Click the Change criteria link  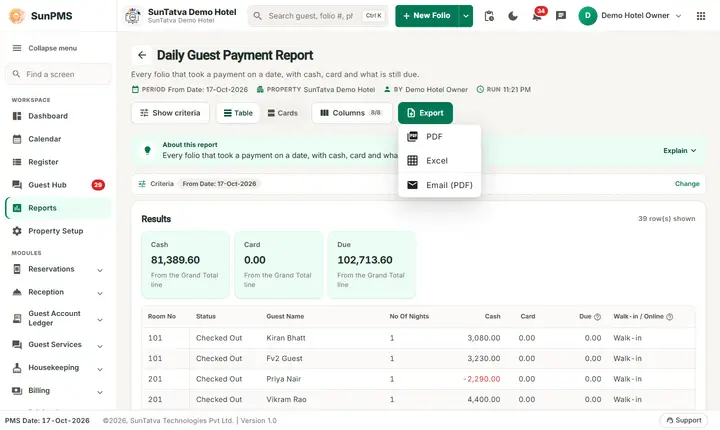pyautogui.click(x=687, y=184)
